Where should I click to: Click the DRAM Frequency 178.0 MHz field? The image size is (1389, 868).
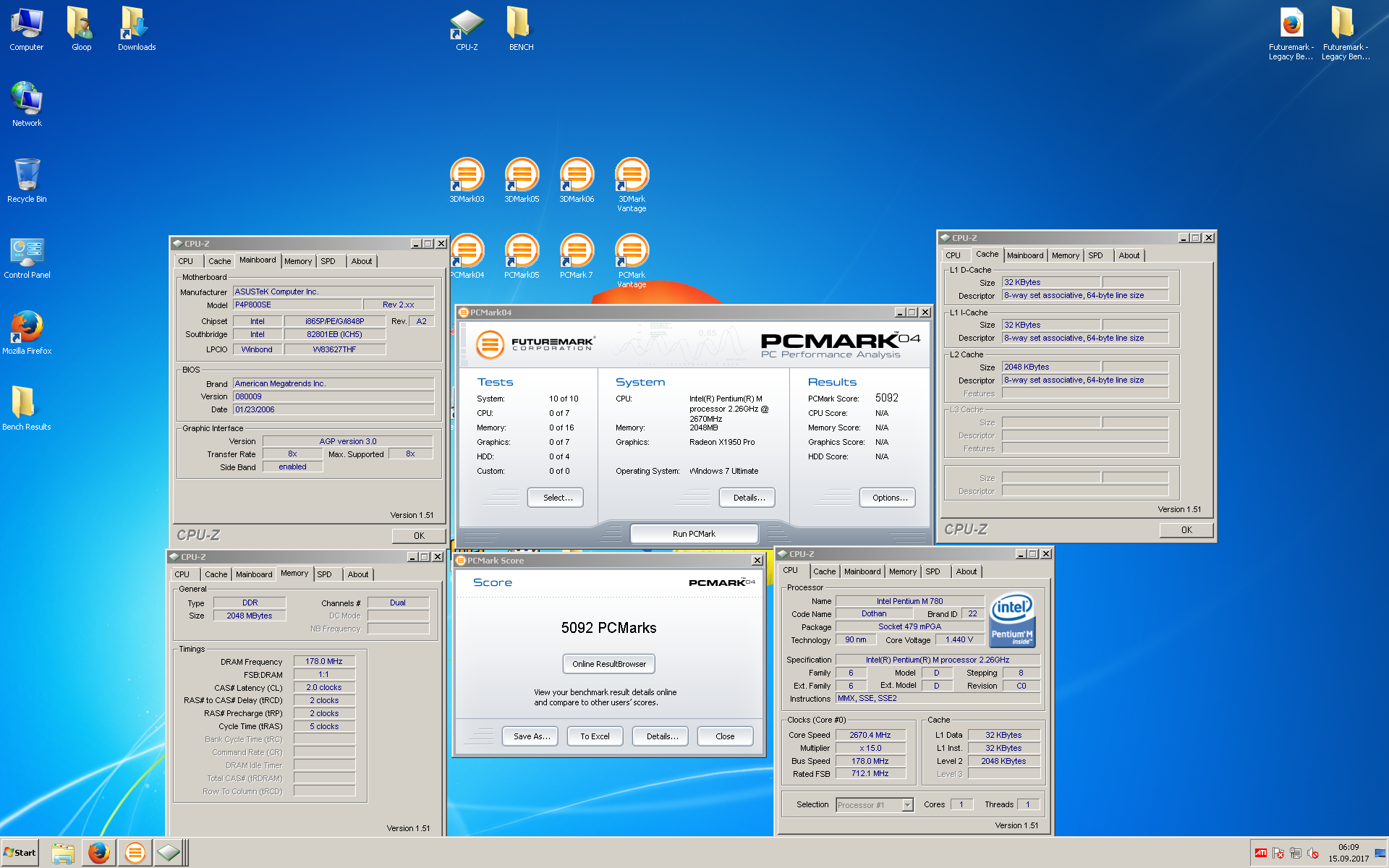(x=324, y=661)
